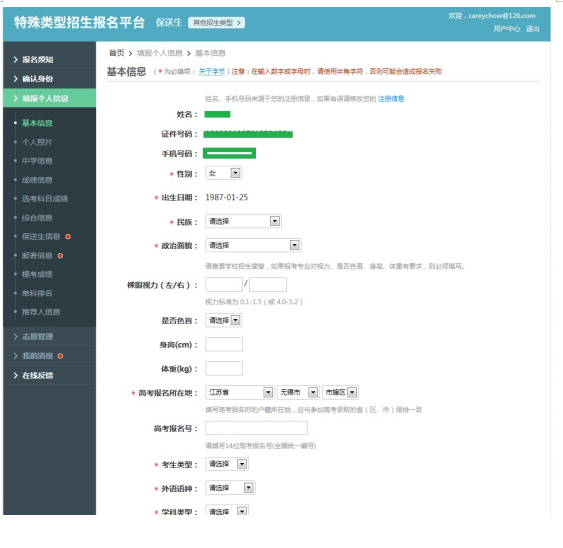The image size is (563, 548).
Task: Click the chevron arrow beside 报名须知
Action: 15,59
